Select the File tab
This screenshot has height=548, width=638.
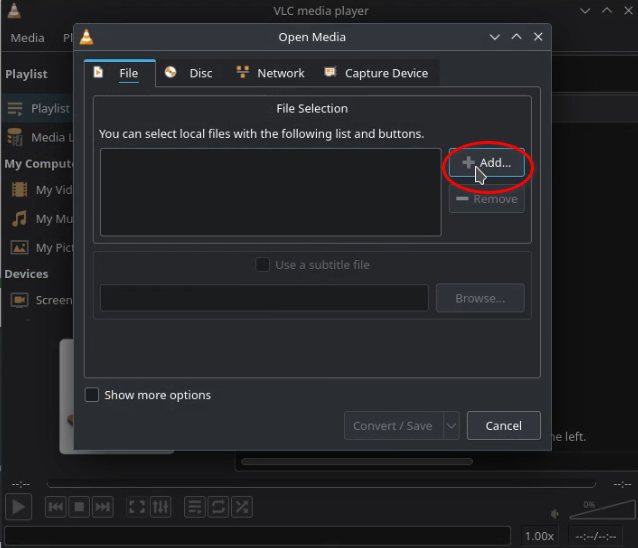pos(119,73)
